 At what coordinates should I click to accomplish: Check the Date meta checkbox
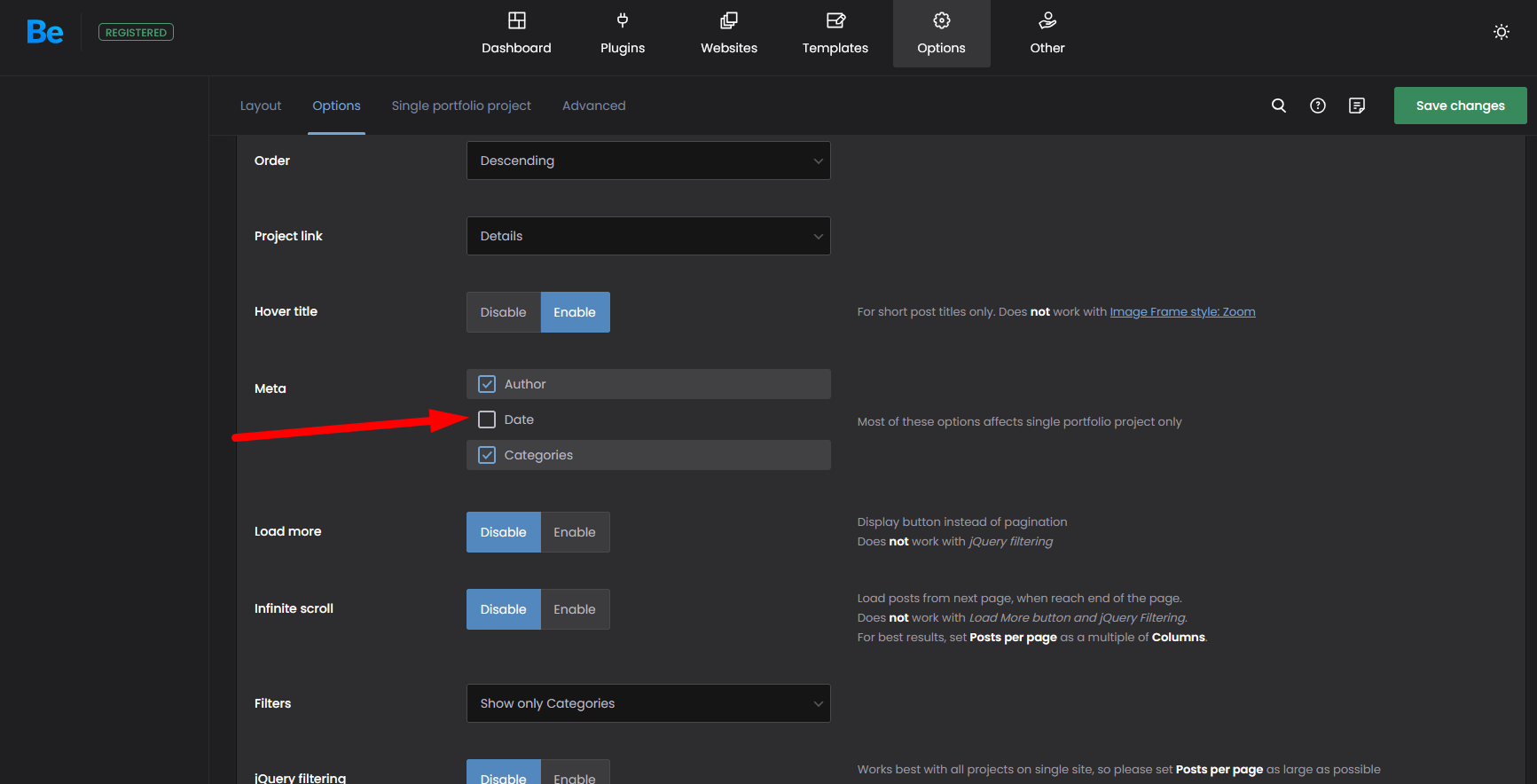(487, 419)
